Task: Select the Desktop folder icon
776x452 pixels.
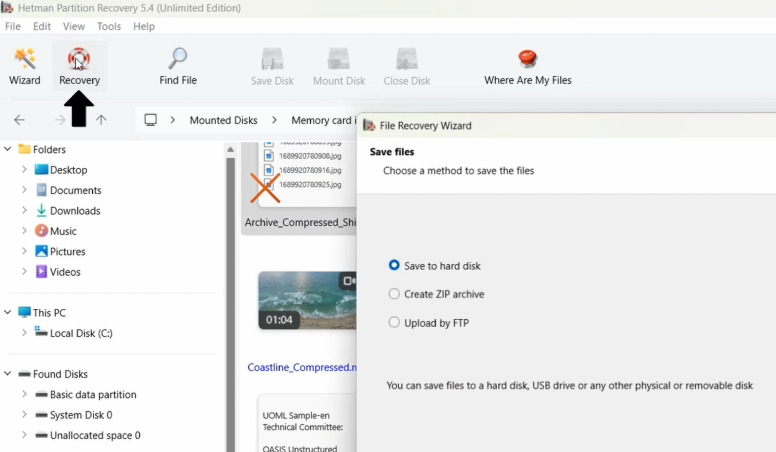Action: (42, 170)
